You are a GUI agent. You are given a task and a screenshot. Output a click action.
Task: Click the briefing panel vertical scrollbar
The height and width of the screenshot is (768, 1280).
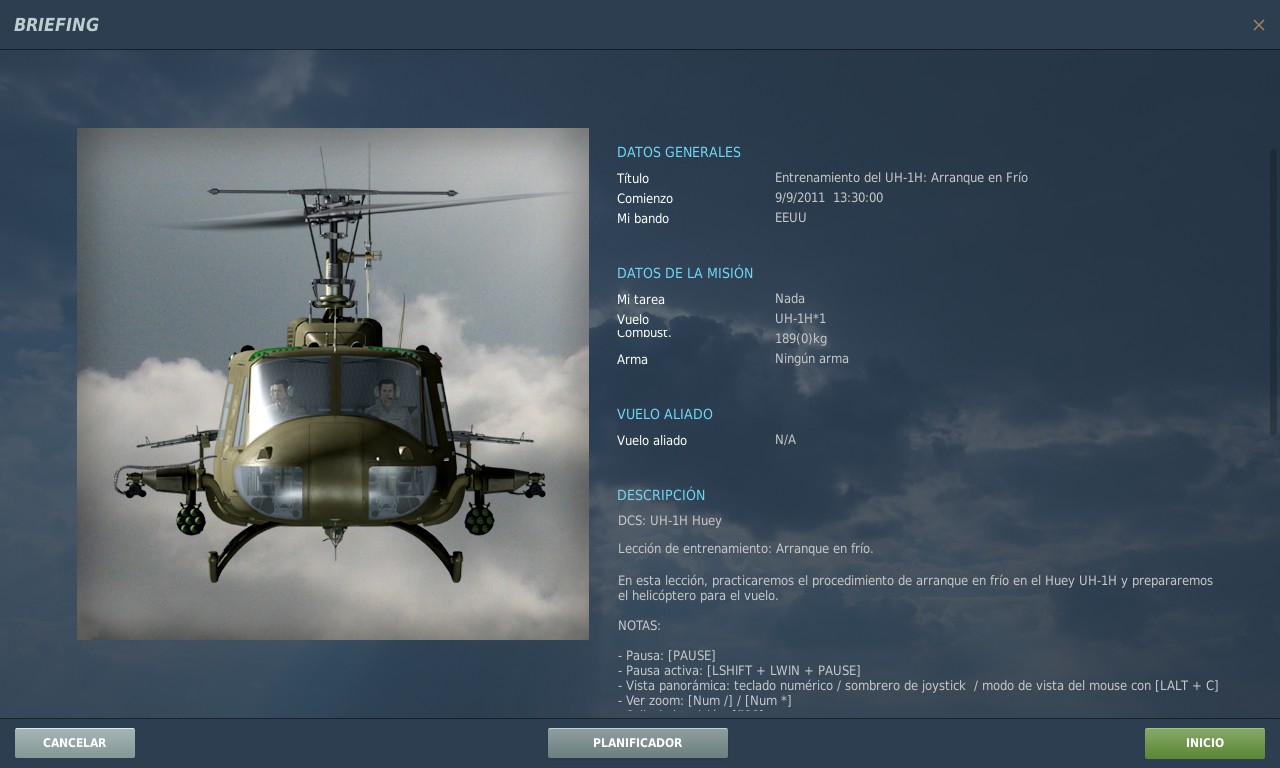[1273, 290]
